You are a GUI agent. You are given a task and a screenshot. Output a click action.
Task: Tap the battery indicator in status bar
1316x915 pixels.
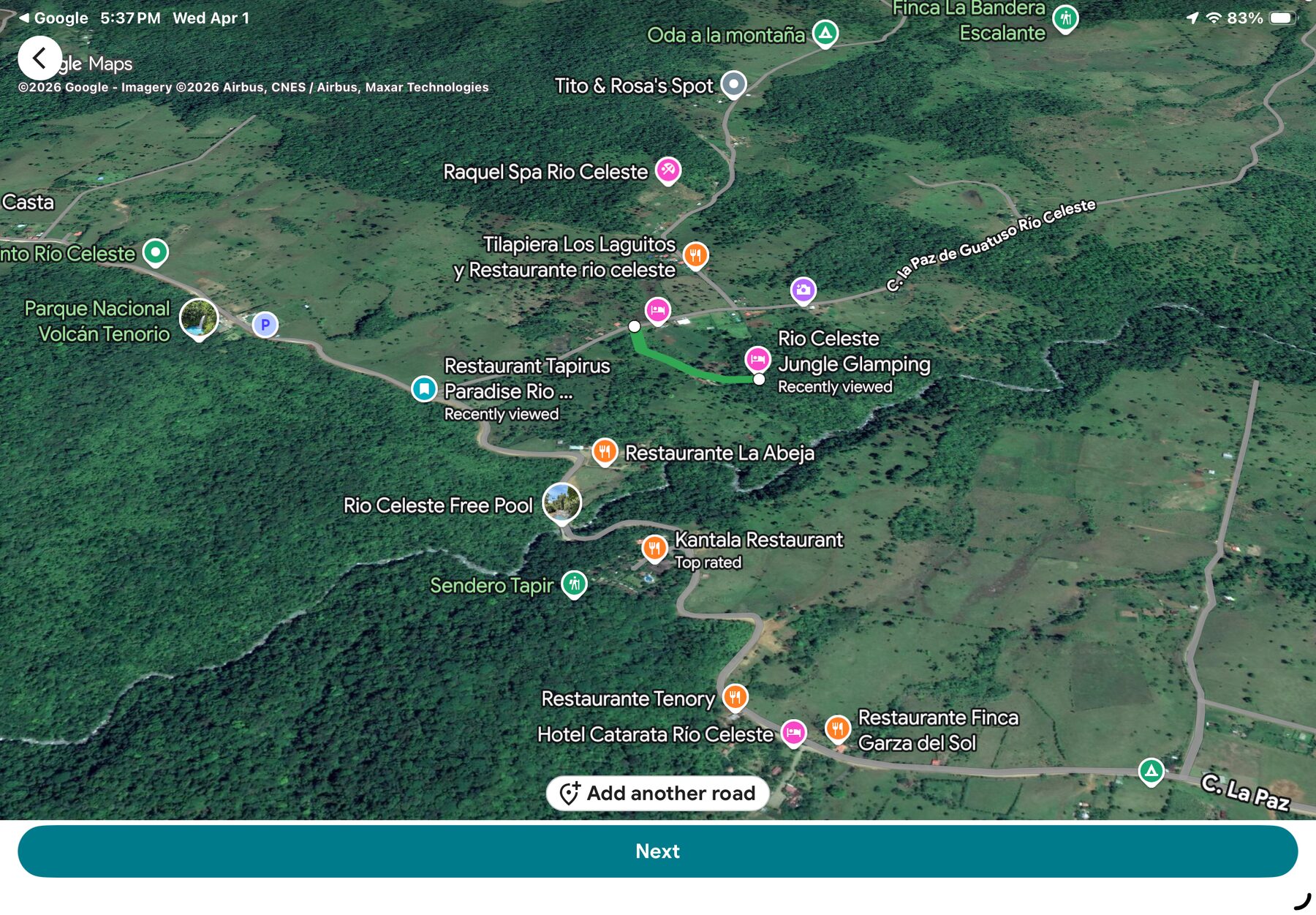pyautogui.click(x=1282, y=18)
